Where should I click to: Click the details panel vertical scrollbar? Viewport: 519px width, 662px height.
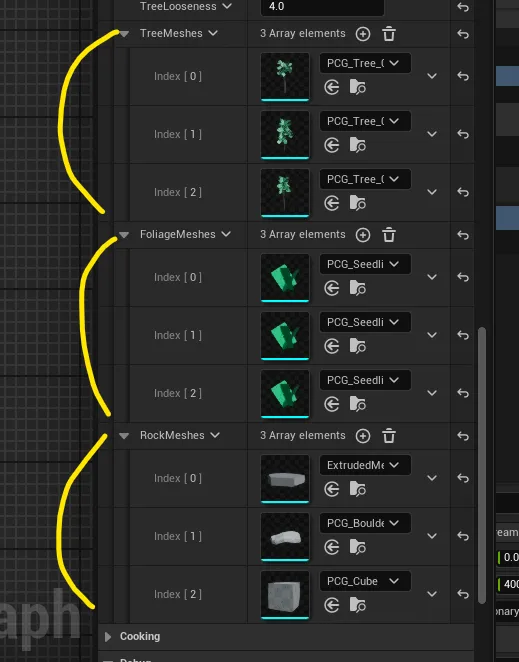click(x=482, y=465)
